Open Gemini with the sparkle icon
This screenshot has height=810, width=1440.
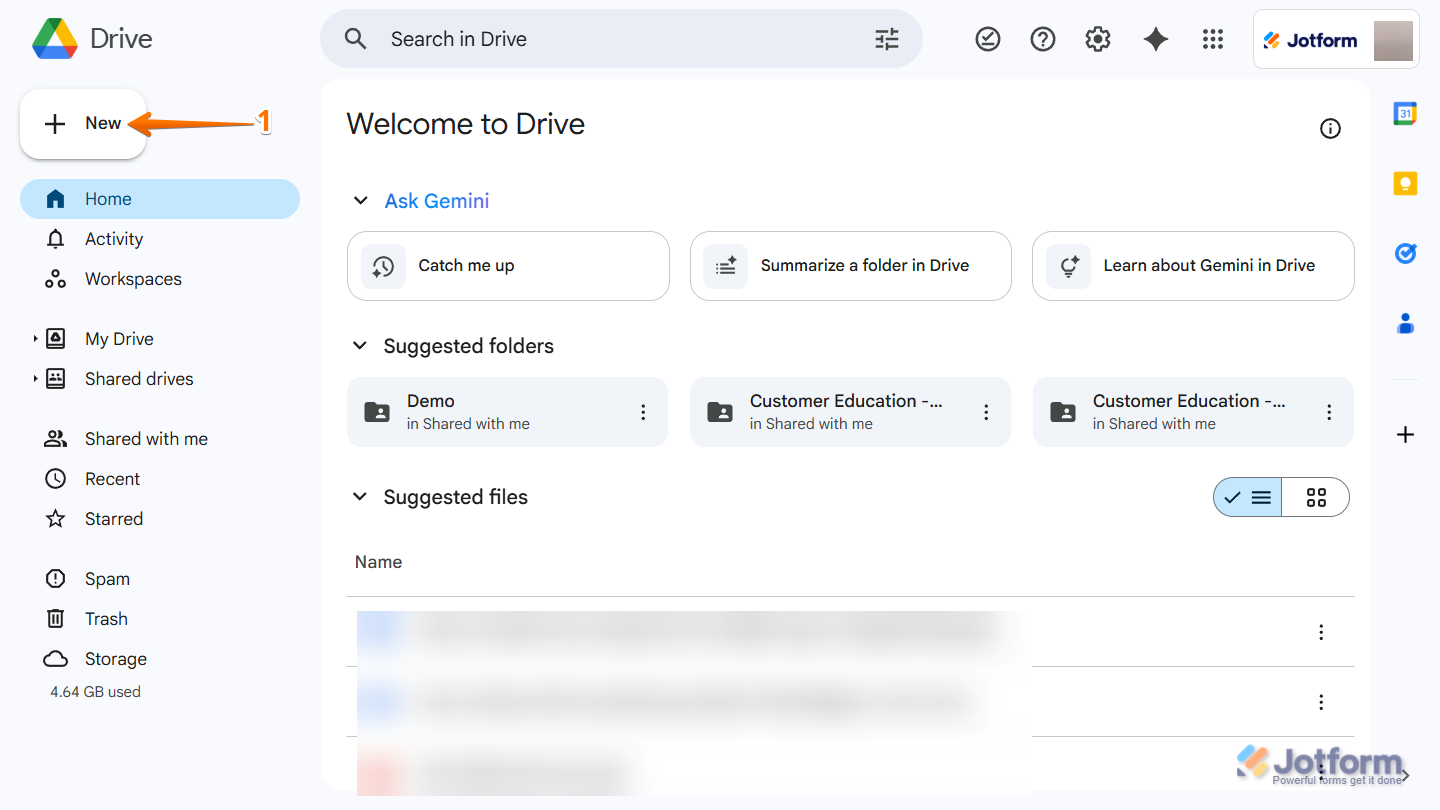pyautogui.click(x=1155, y=39)
